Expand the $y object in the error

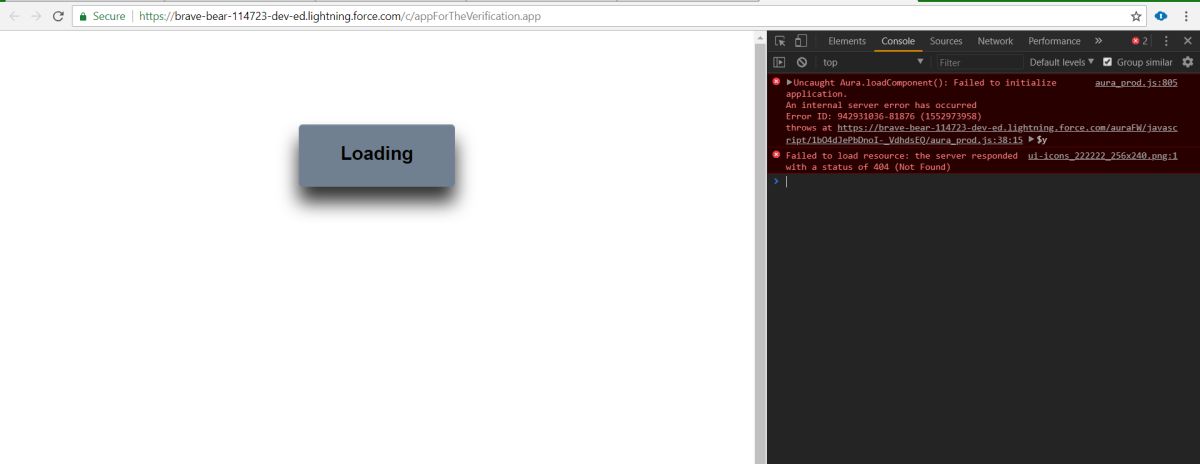click(x=1031, y=140)
